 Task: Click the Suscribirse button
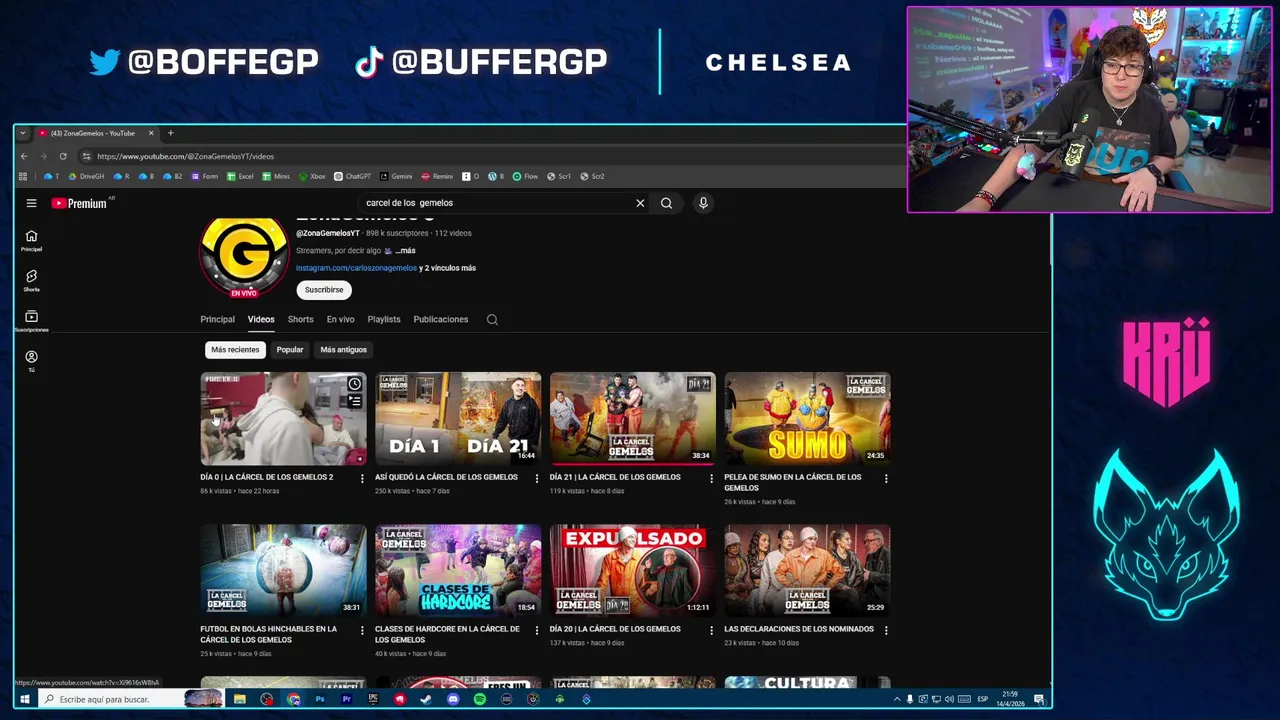tap(324, 290)
